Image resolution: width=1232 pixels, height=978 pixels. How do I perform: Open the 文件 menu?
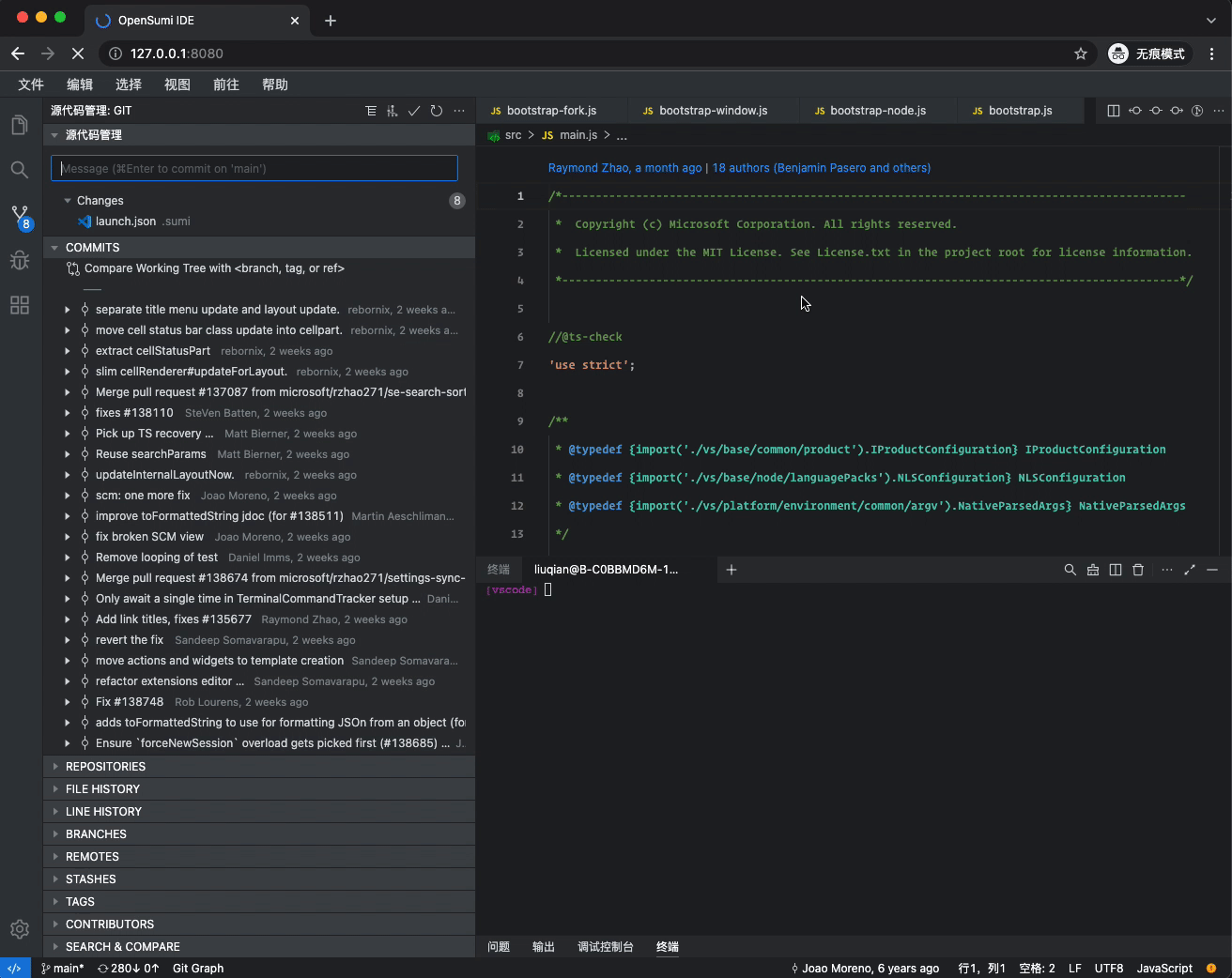pos(31,84)
